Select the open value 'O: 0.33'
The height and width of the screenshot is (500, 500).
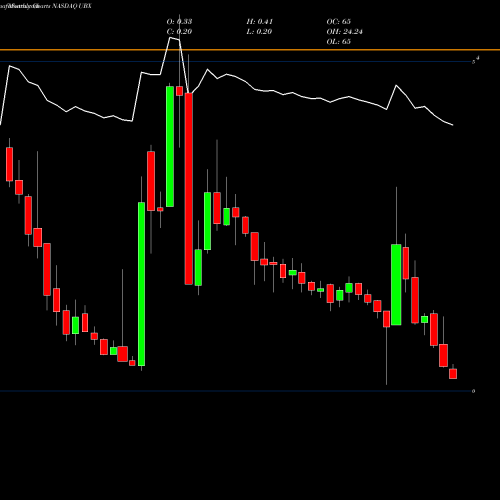[x=179, y=21]
